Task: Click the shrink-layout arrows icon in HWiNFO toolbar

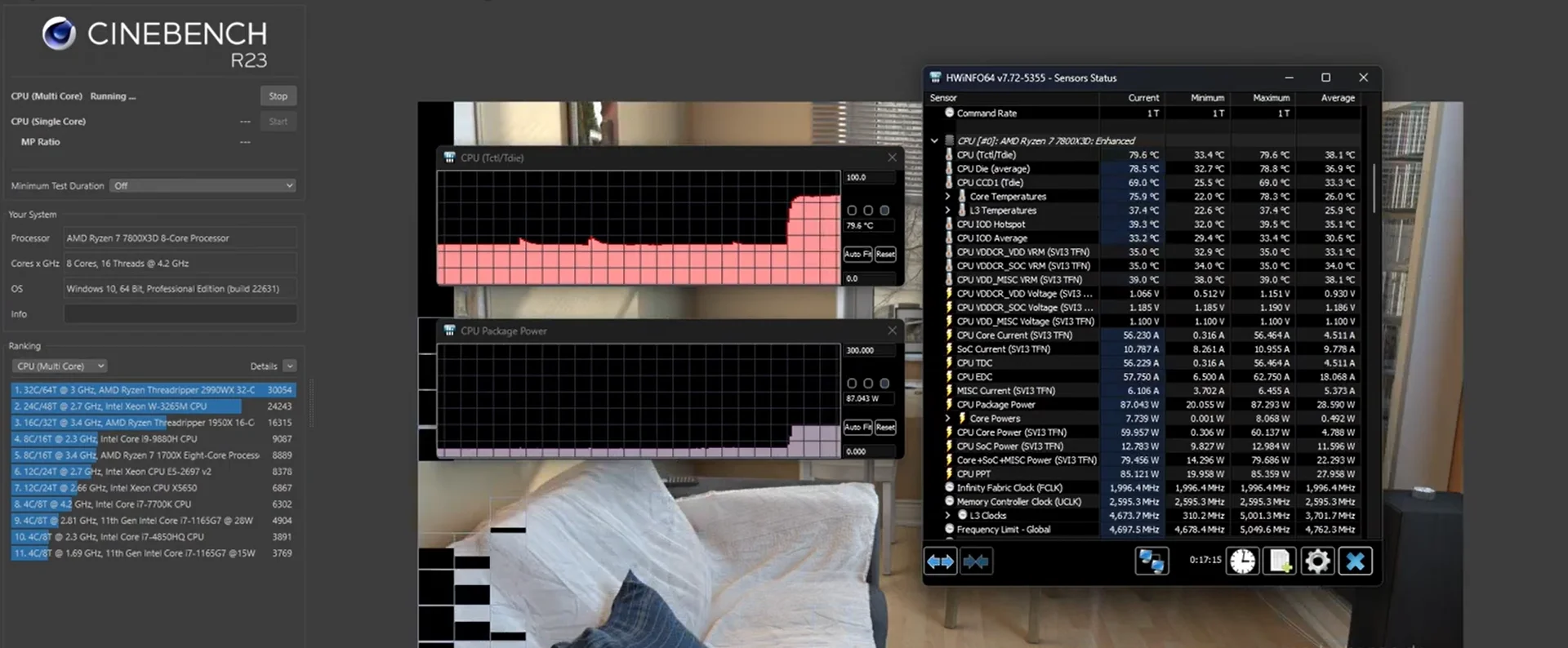Action: 976,561
